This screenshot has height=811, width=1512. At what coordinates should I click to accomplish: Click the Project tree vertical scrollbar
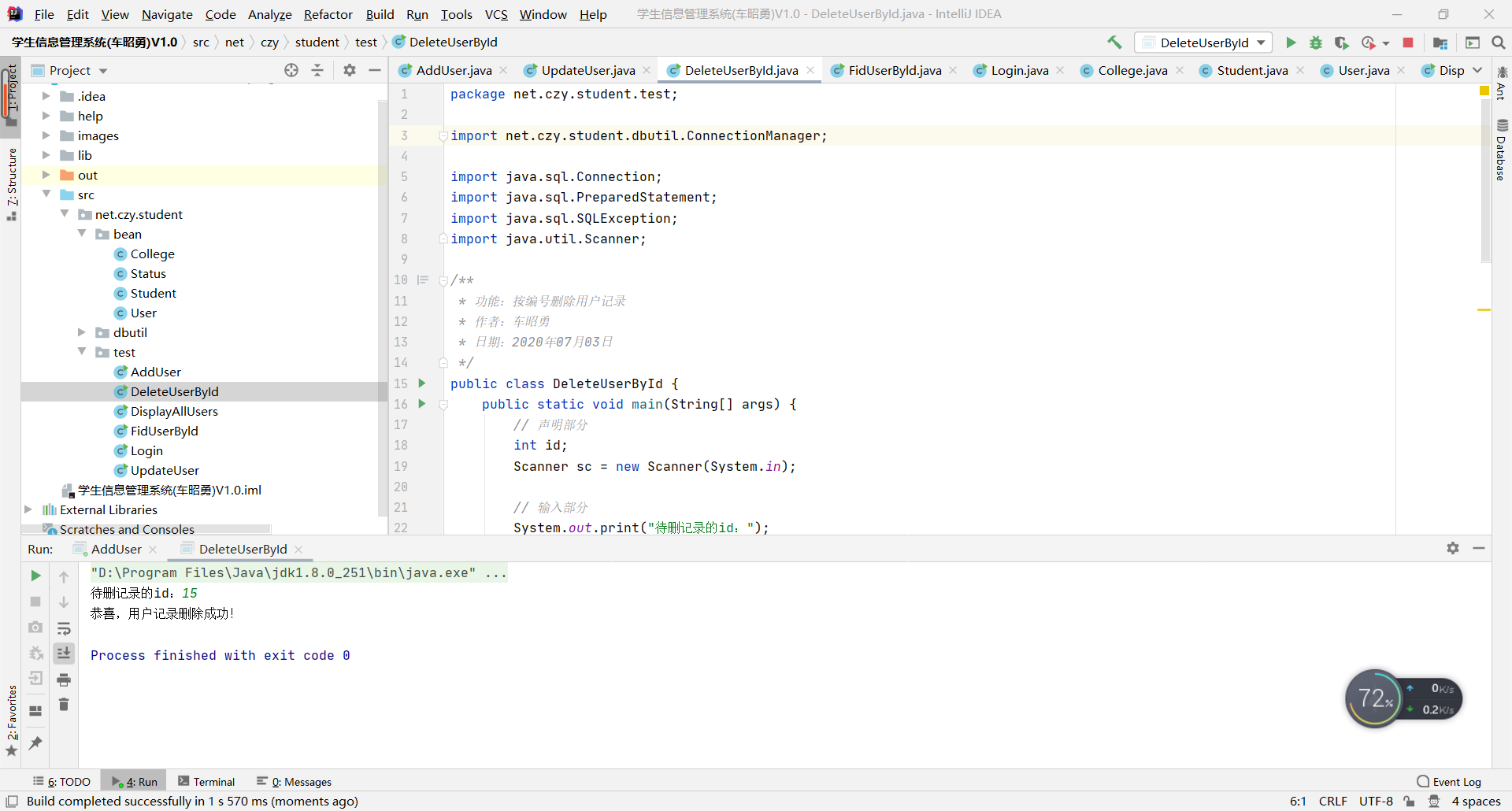tap(383, 308)
